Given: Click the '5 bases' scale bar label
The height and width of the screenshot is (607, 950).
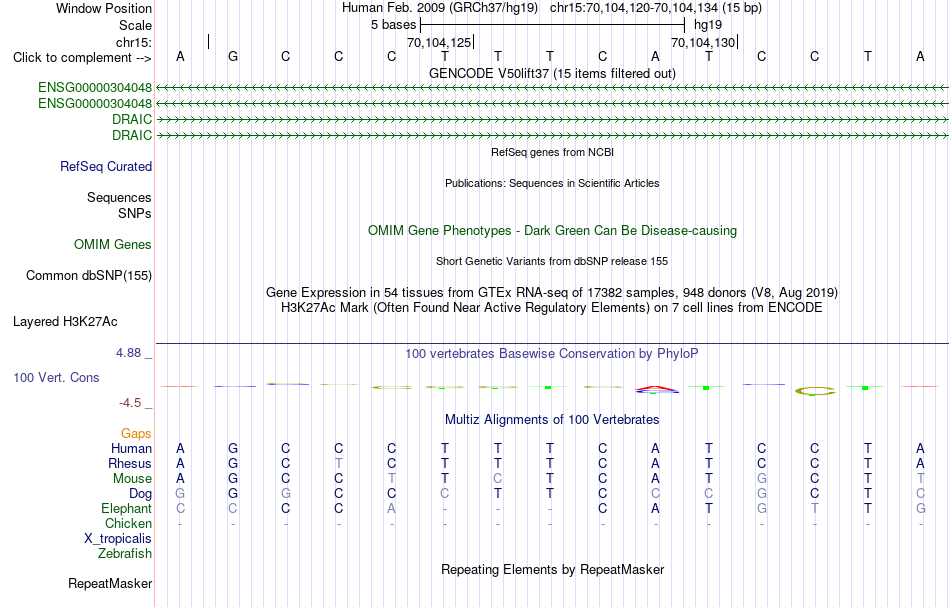Looking at the screenshot, I should (x=393, y=25).
